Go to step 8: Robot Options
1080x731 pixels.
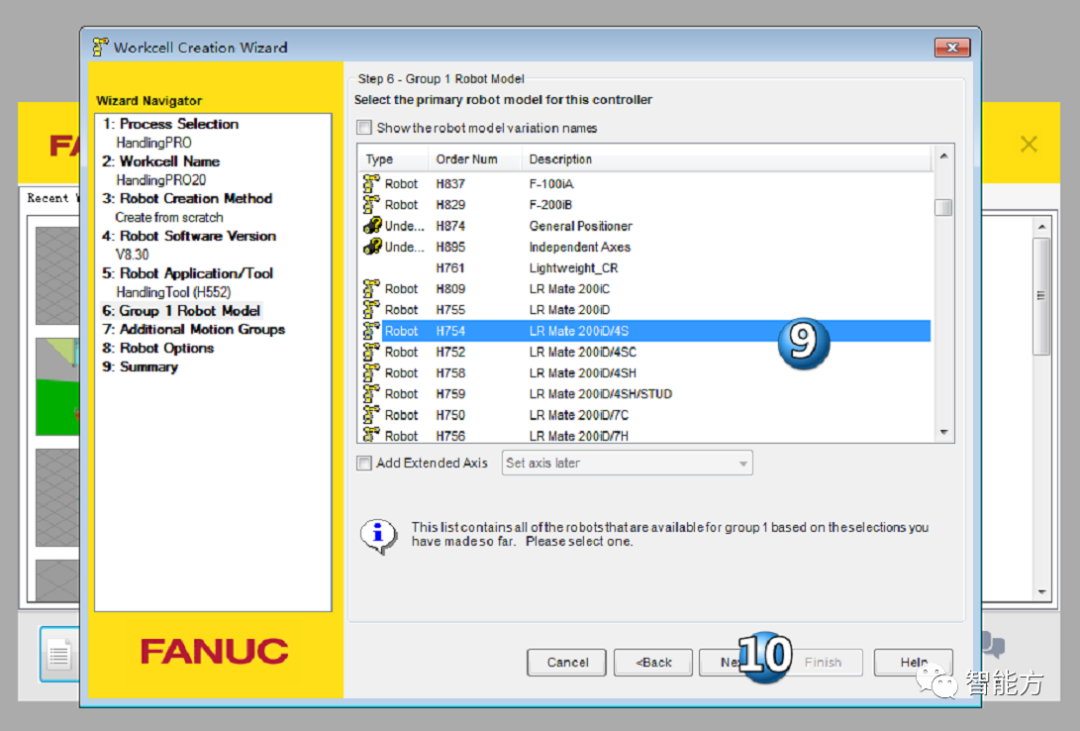click(x=158, y=348)
